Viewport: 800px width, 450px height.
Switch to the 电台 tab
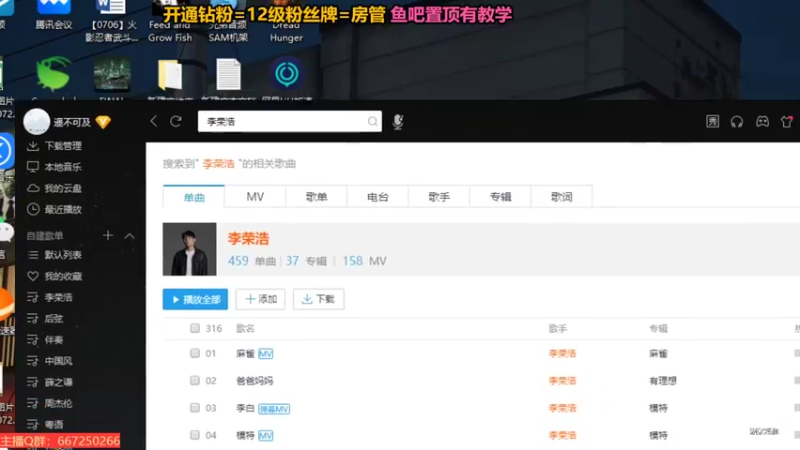(378, 196)
